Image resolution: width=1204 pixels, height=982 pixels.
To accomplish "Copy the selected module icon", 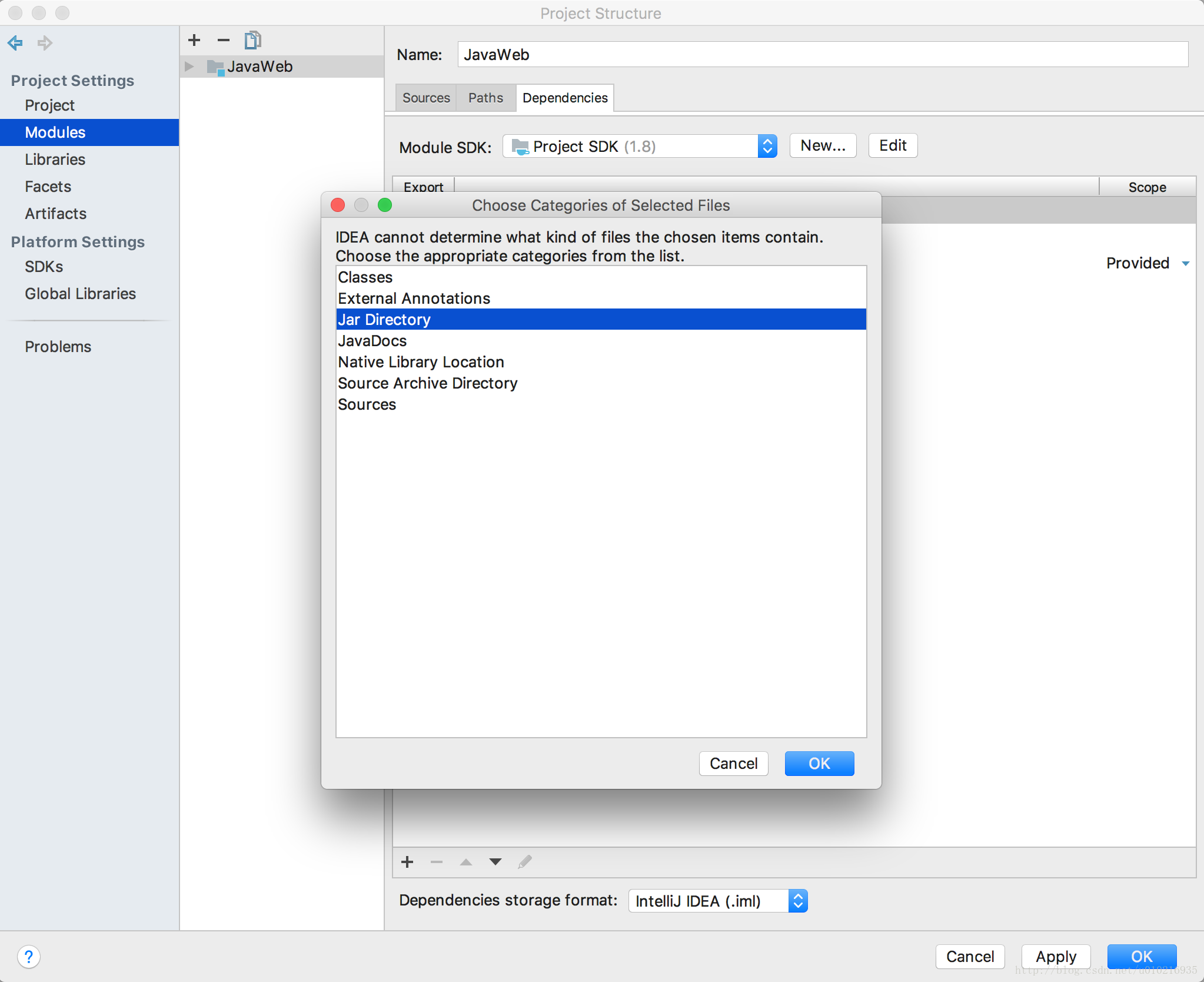I will (x=253, y=40).
